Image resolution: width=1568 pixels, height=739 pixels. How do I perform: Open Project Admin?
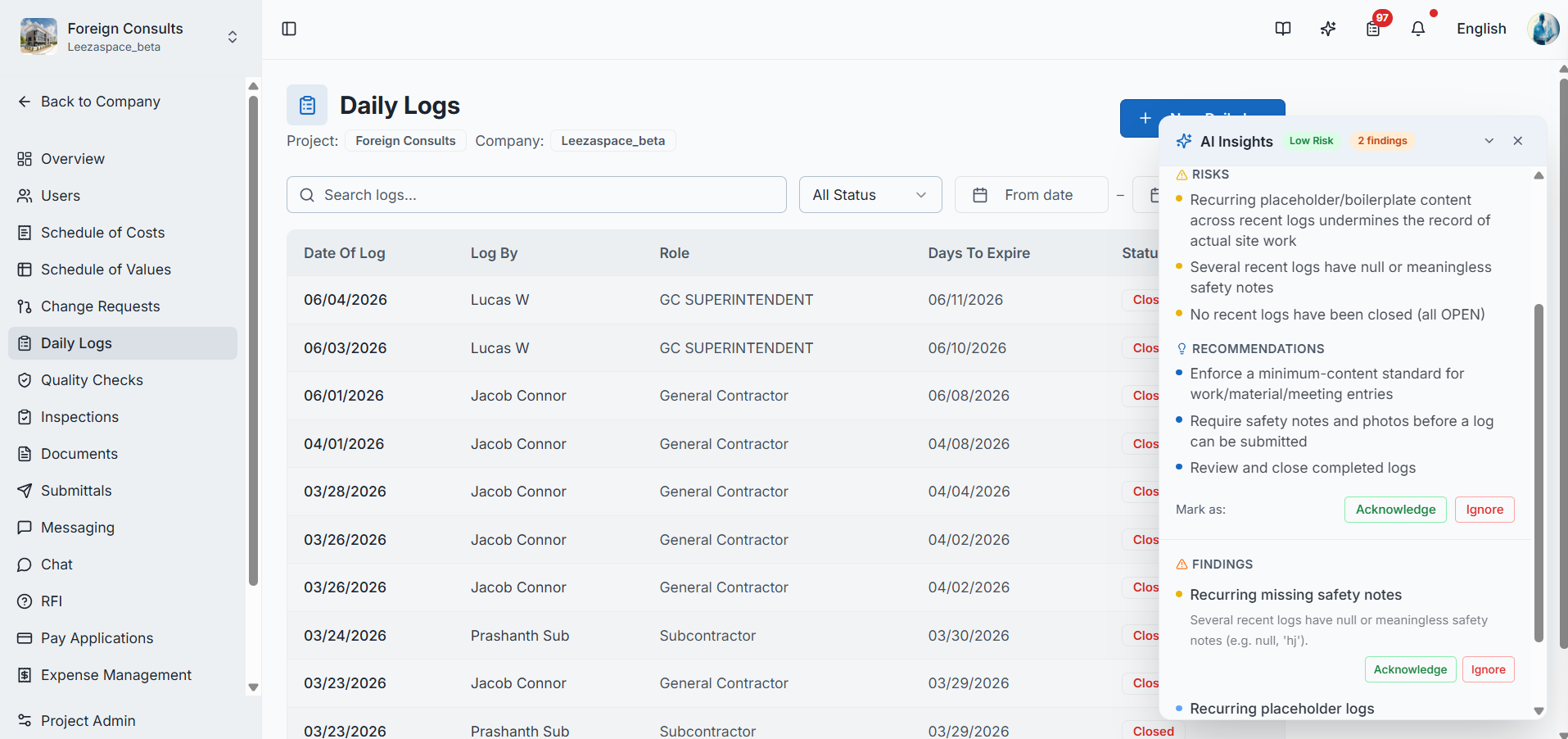click(123, 721)
